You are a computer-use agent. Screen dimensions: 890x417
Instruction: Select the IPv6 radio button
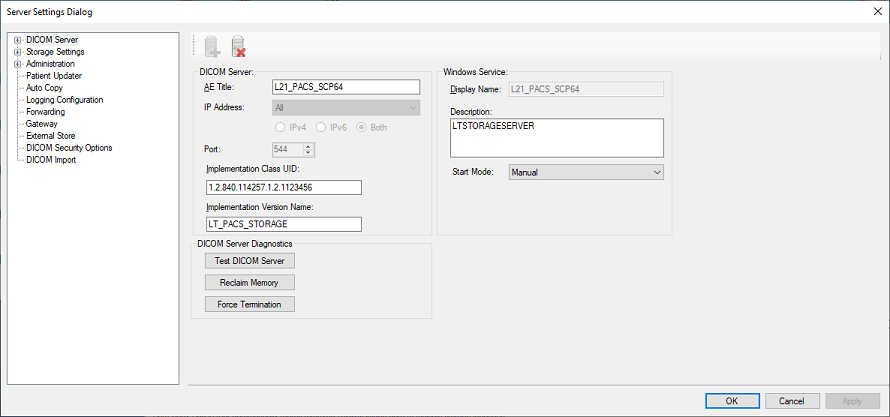coord(322,127)
